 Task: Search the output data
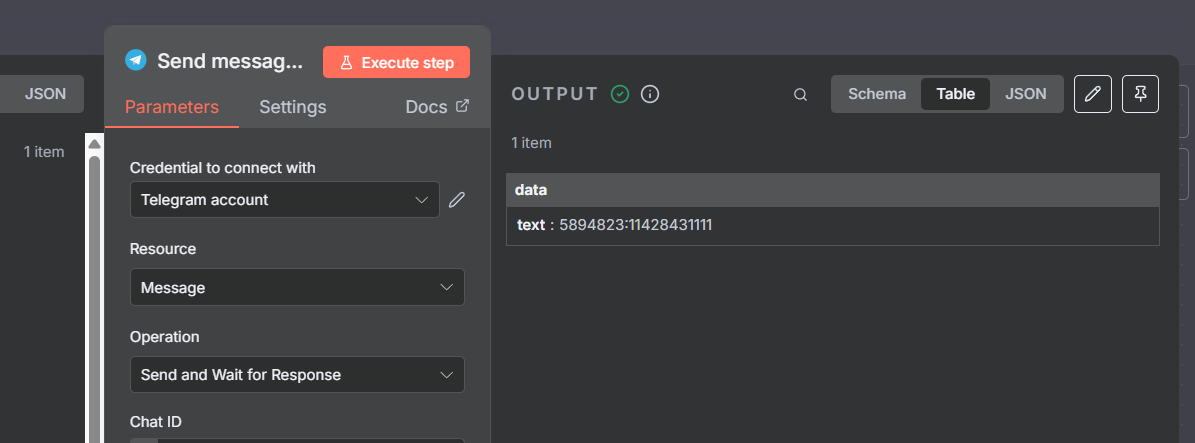tap(800, 95)
